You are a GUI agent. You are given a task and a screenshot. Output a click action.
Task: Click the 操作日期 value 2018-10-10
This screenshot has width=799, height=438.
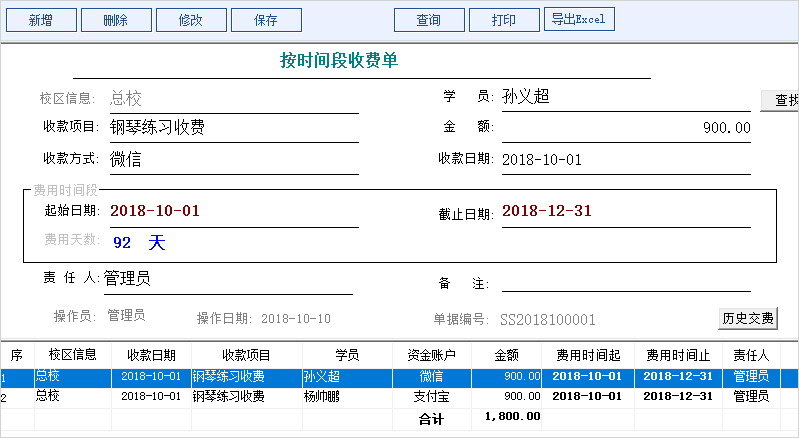click(296, 319)
